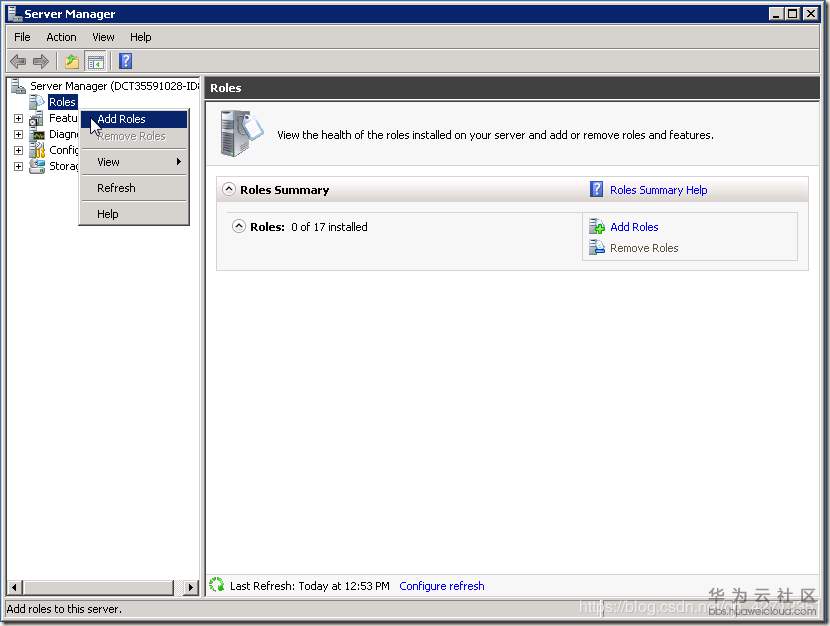Click the Configure refresh link
830x626 pixels.
pyautogui.click(x=441, y=586)
